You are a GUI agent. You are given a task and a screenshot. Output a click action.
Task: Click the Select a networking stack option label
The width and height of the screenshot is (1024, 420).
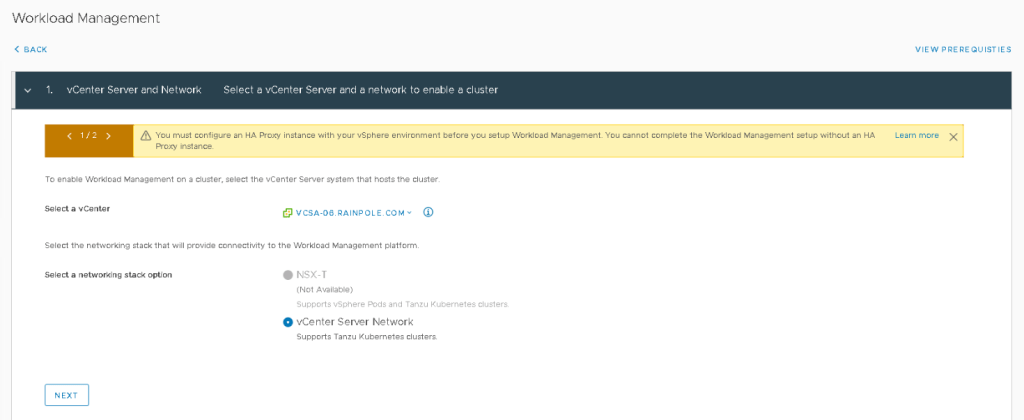point(109,275)
